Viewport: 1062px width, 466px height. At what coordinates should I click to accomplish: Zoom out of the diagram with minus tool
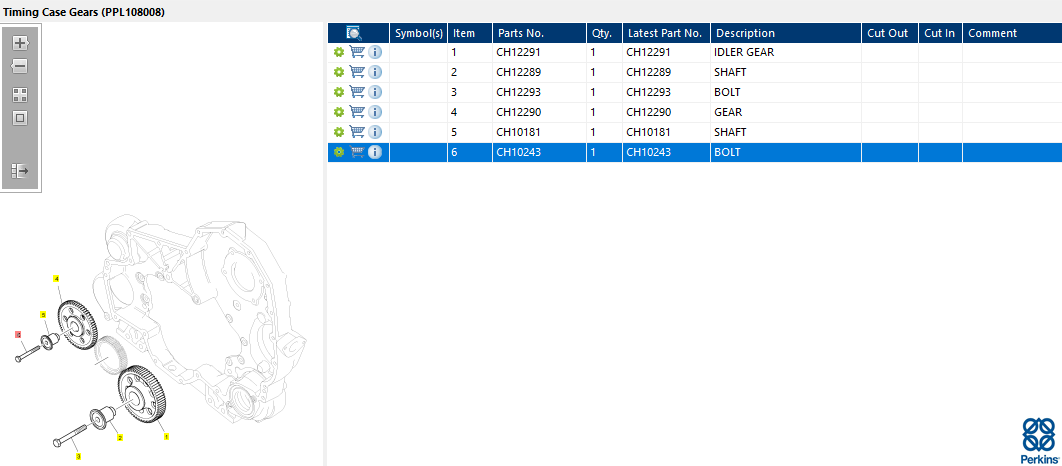point(20,66)
